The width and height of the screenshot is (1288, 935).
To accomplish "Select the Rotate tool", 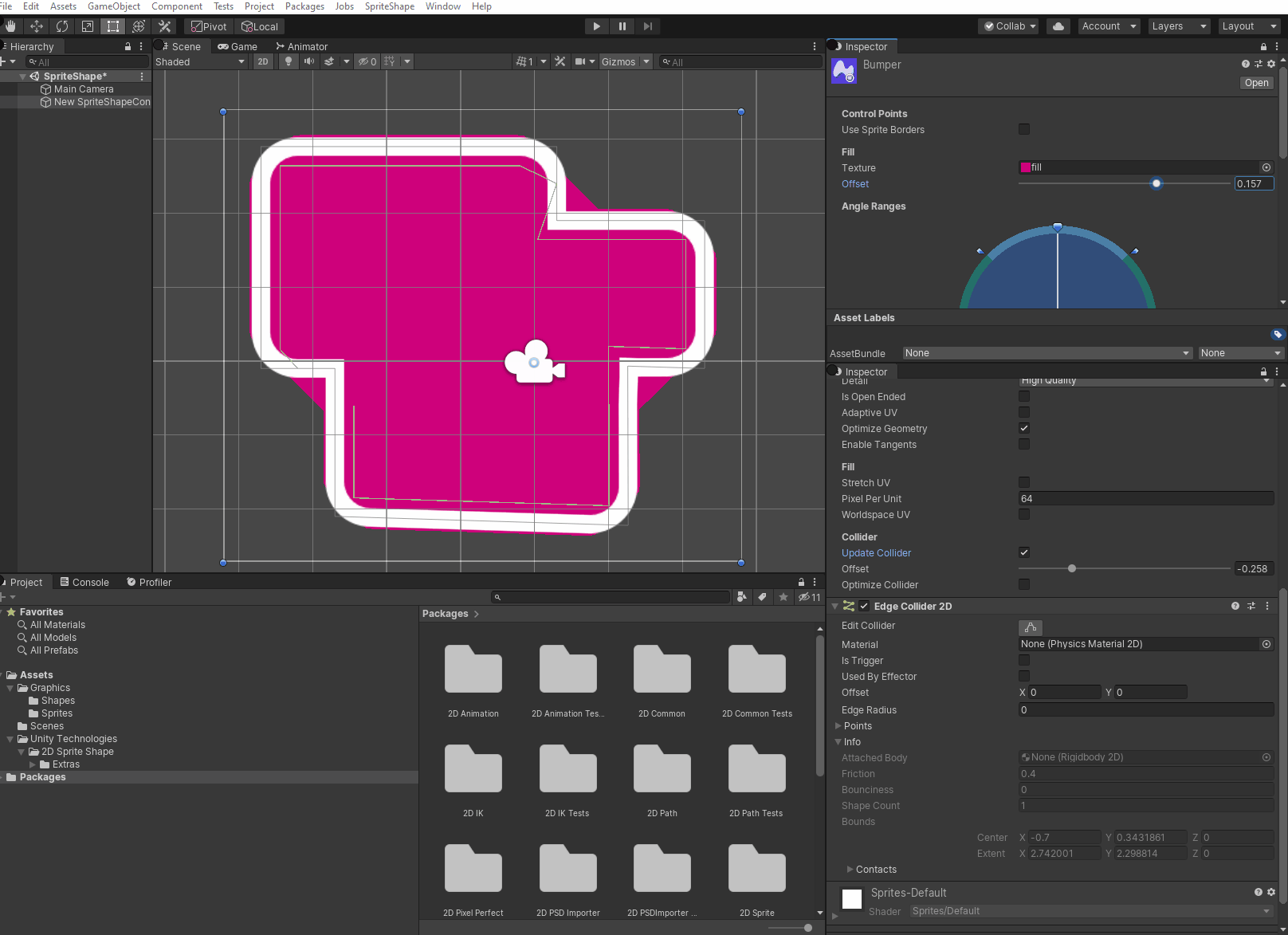I will coord(62,26).
